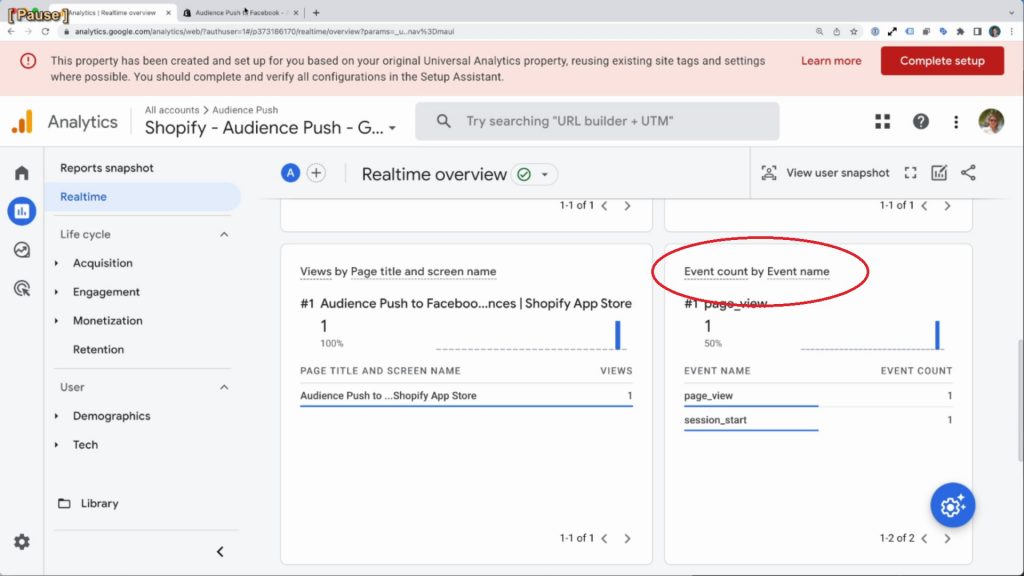The width and height of the screenshot is (1024, 576).
Task: Switch to the Analytics Realtime overview tab
Action: click(x=112, y=12)
